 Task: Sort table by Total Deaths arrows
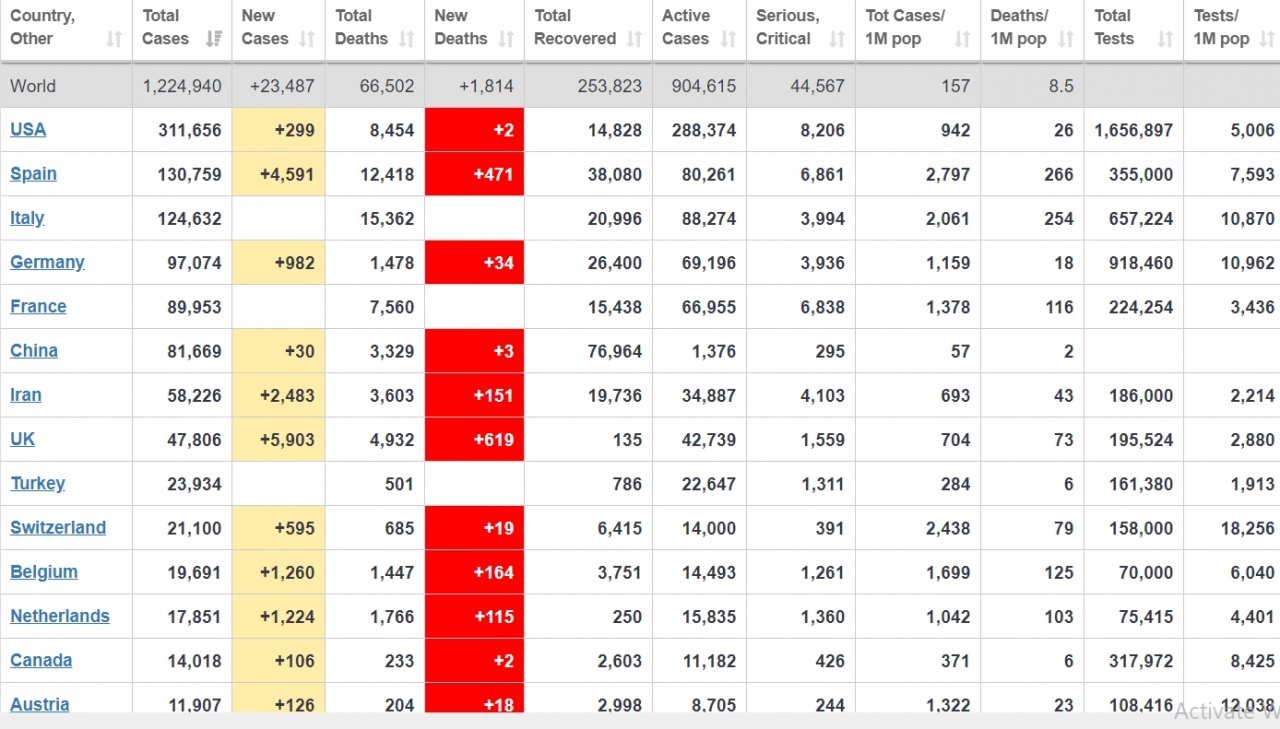tap(406, 39)
